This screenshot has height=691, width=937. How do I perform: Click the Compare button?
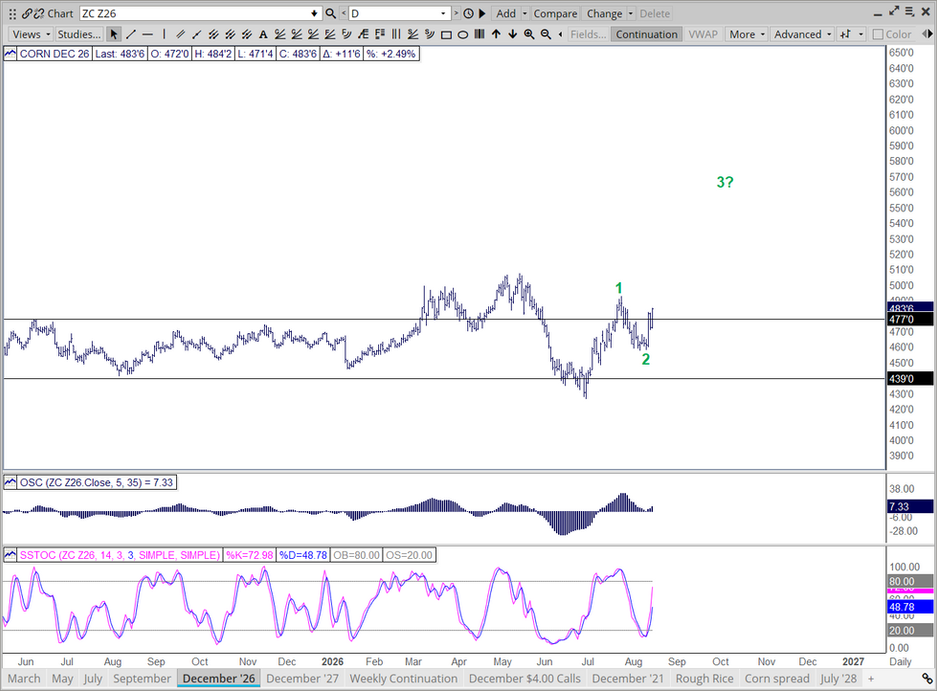[x=555, y=13]
